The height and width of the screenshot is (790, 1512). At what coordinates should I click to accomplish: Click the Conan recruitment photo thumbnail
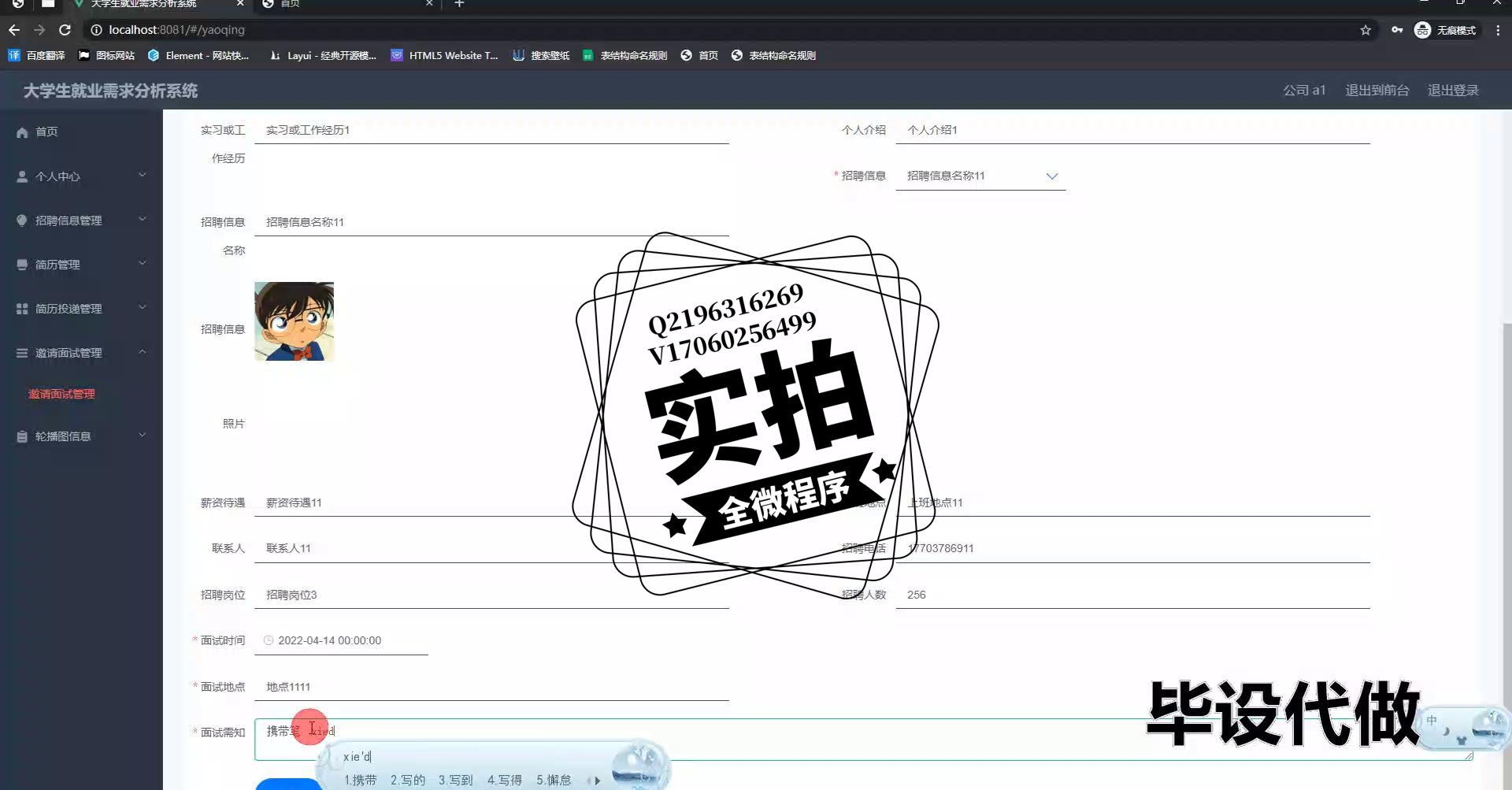click(x=294, y=321)
